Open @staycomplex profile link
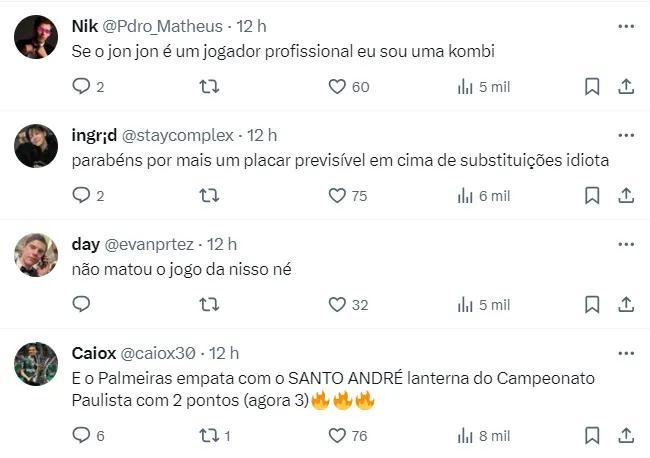Image resolution: width=650 pixels, height=458 pixels. pos(177,135)
